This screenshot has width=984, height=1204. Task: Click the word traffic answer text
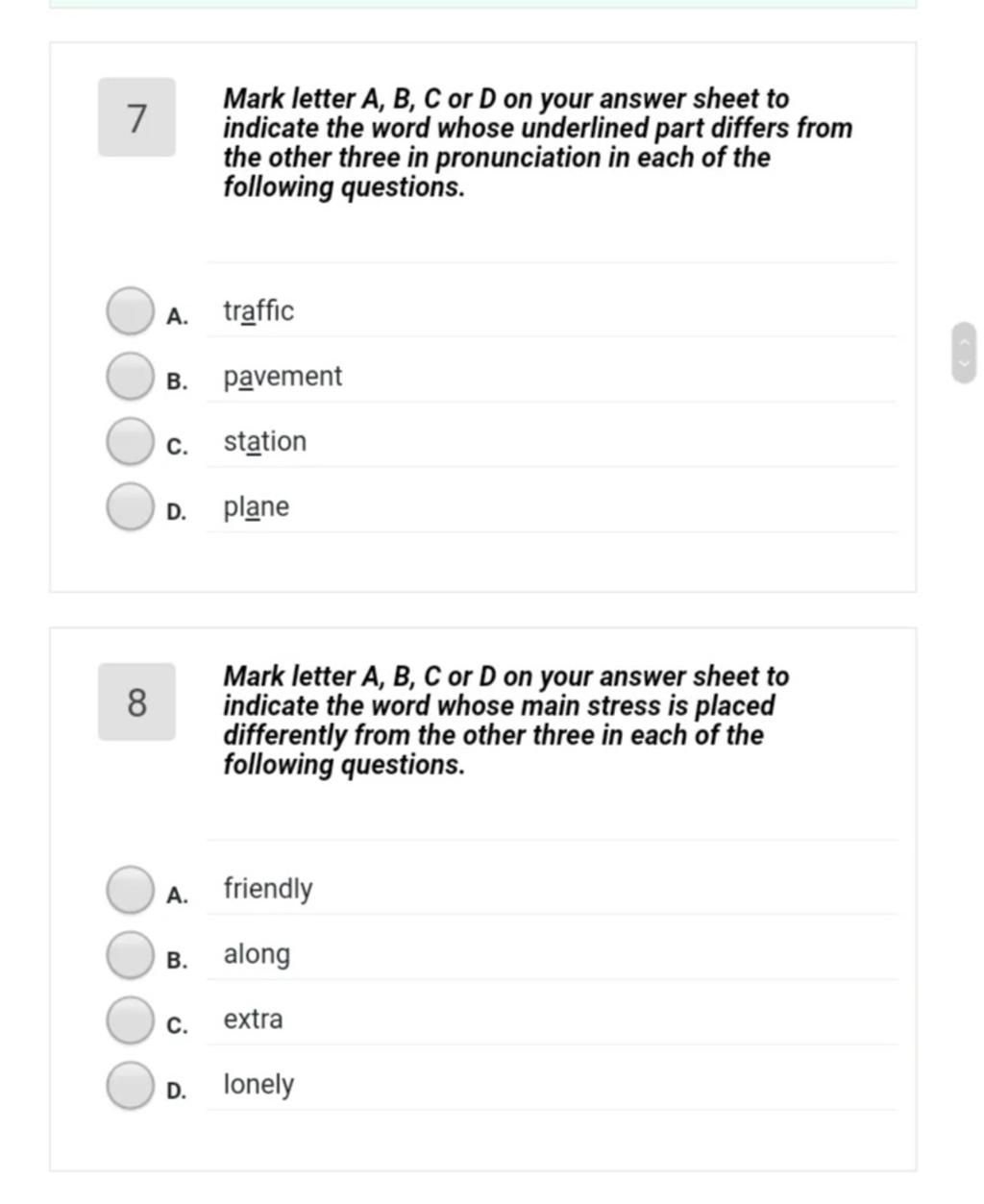coord(258,311)
